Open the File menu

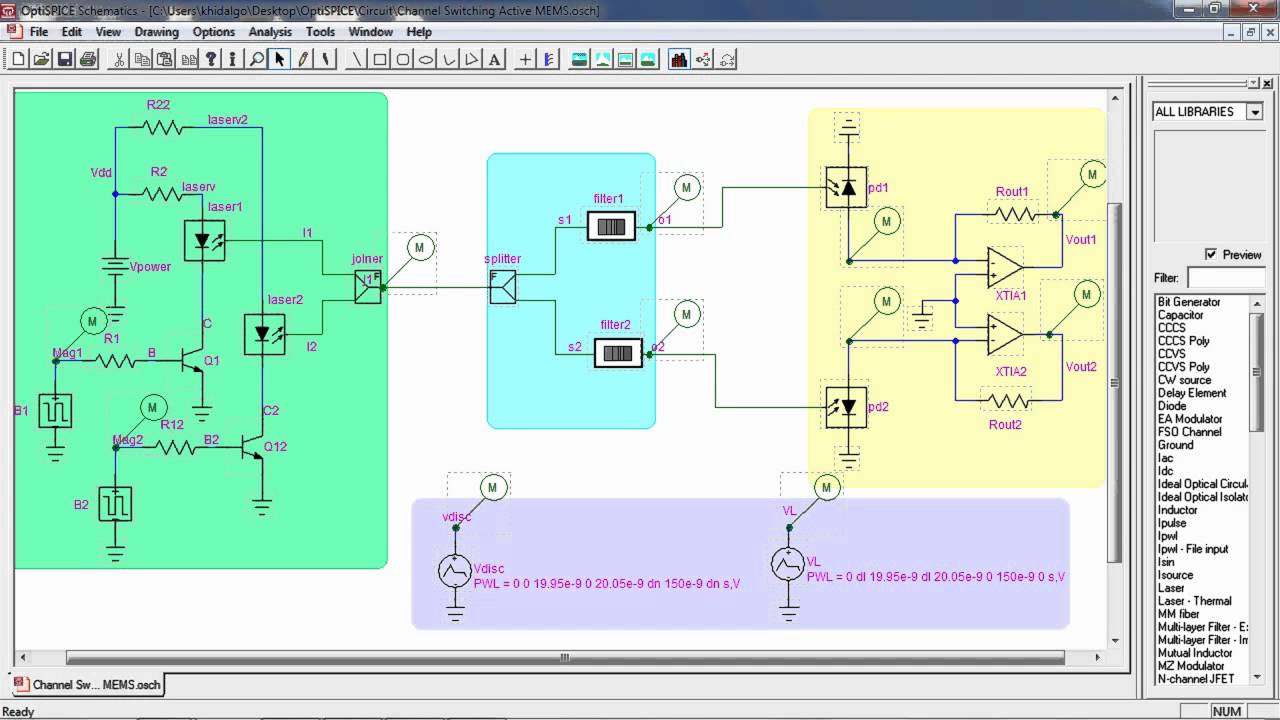point(38,32)
